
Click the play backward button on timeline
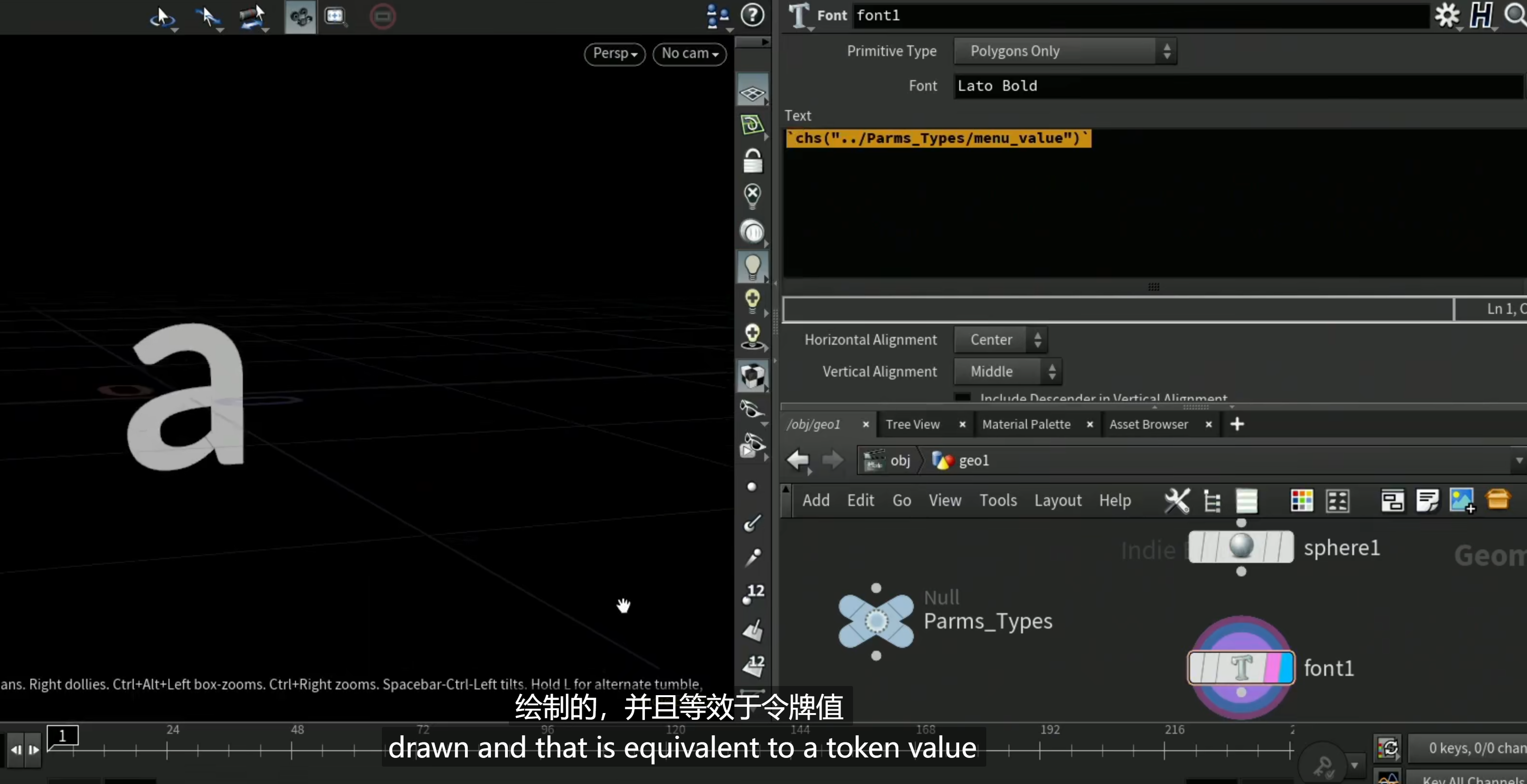click(x=15, y=750)
